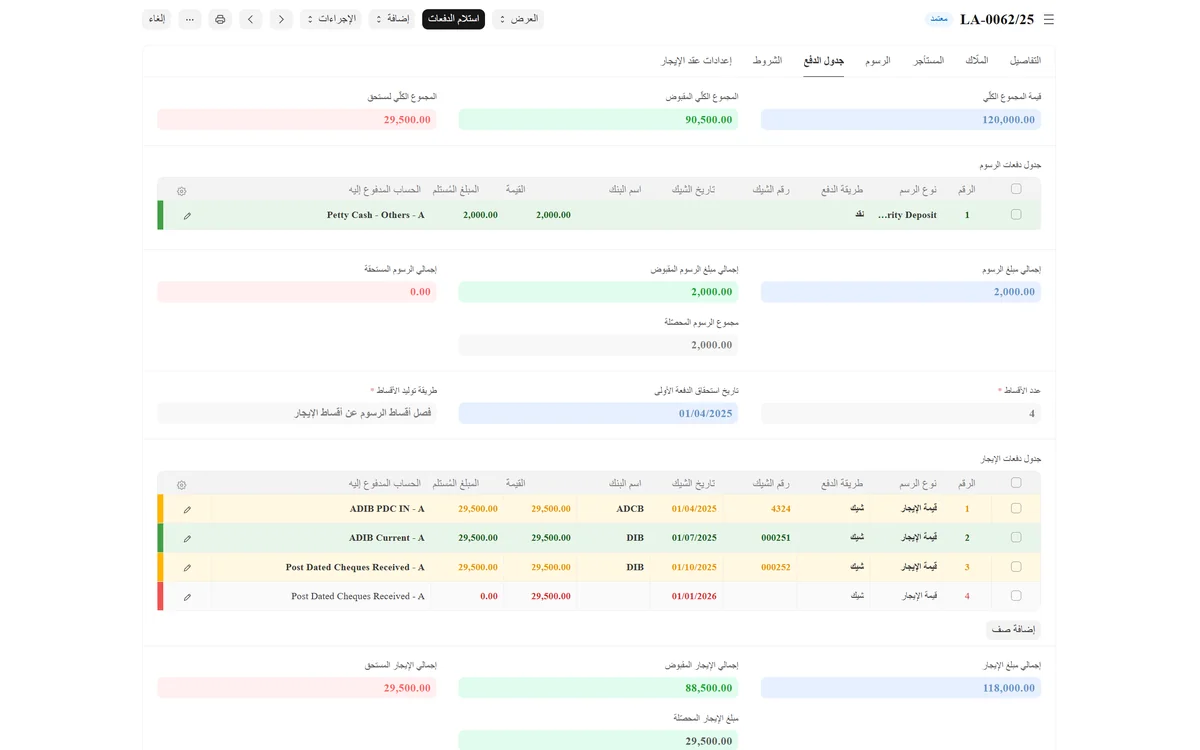1200x750 pixels.
Task: Click the المجموع الكلّي المقبوض value 90,500.00
Action: [x=598, y=119]
